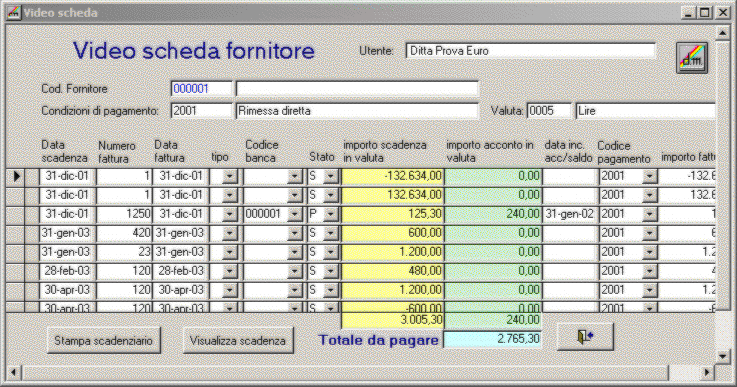Screen dimensions: 737x387
Task: Select the record selector of 28-feb-03 row
Action: [16, 271]
